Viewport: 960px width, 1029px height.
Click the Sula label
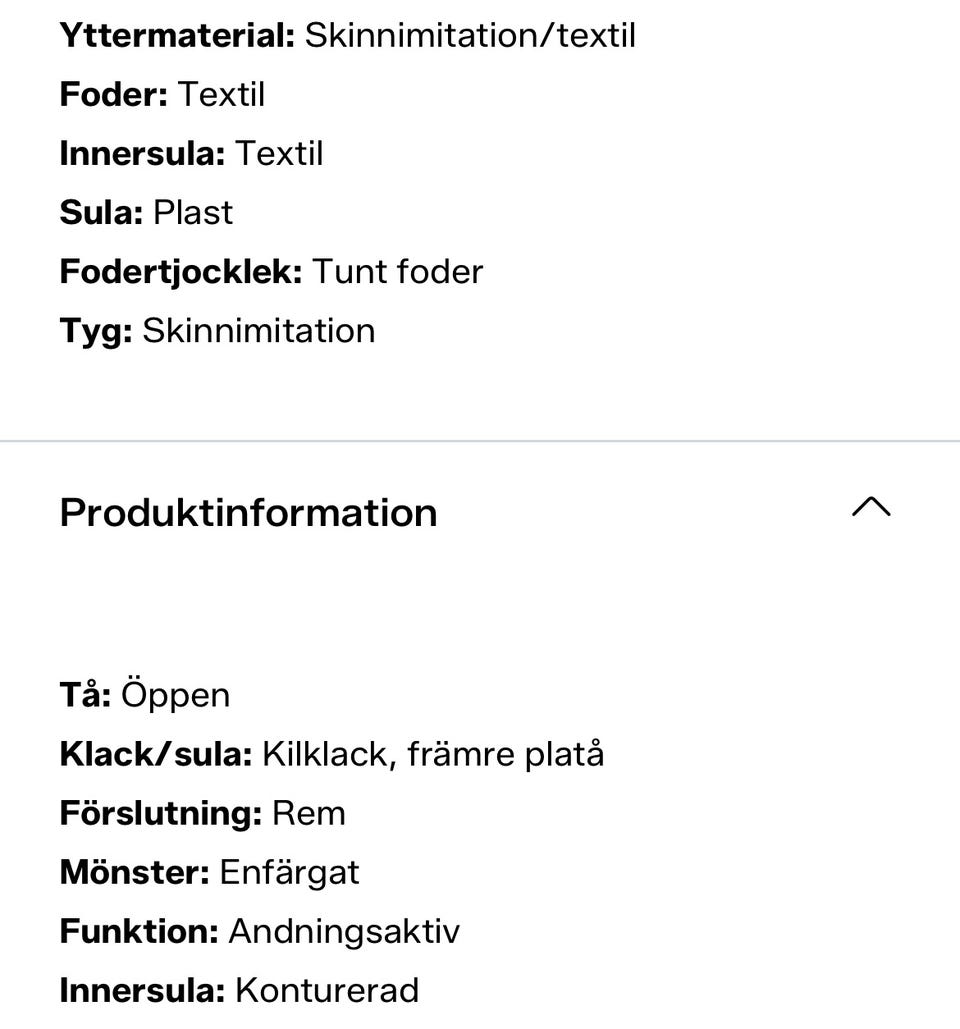point(101,213)
